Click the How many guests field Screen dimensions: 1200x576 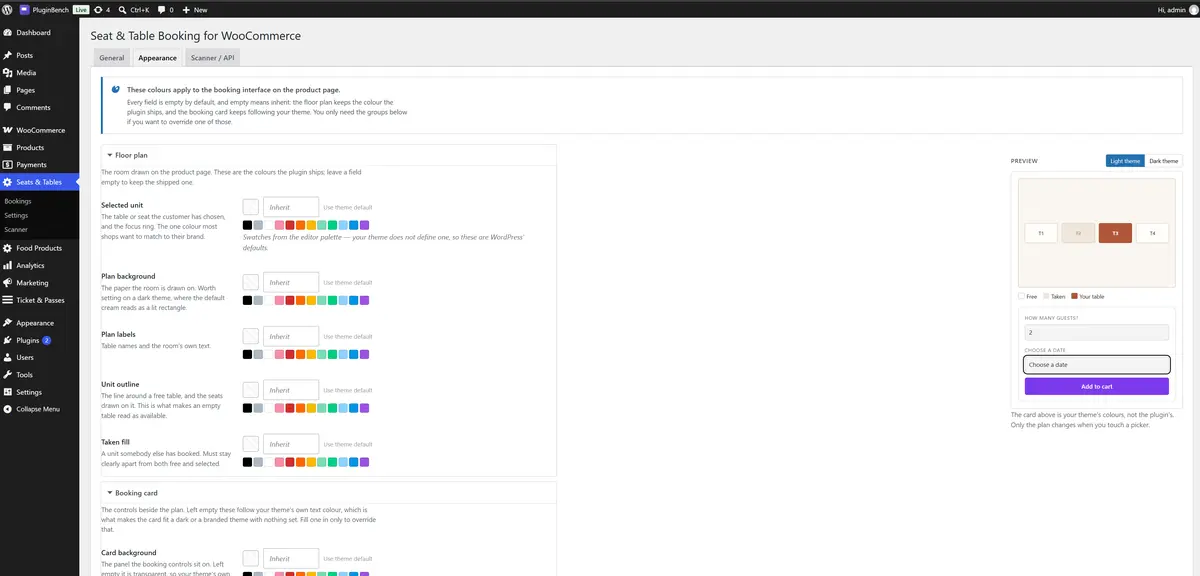1097,332
